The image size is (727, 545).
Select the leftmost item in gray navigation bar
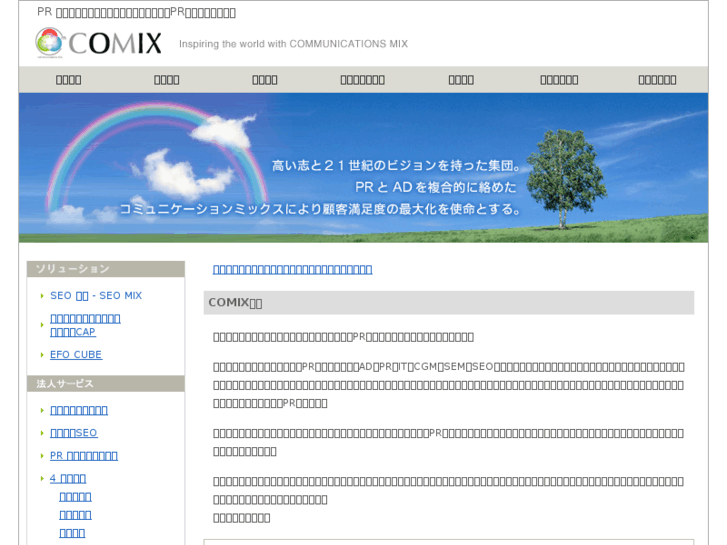point(69,80)
